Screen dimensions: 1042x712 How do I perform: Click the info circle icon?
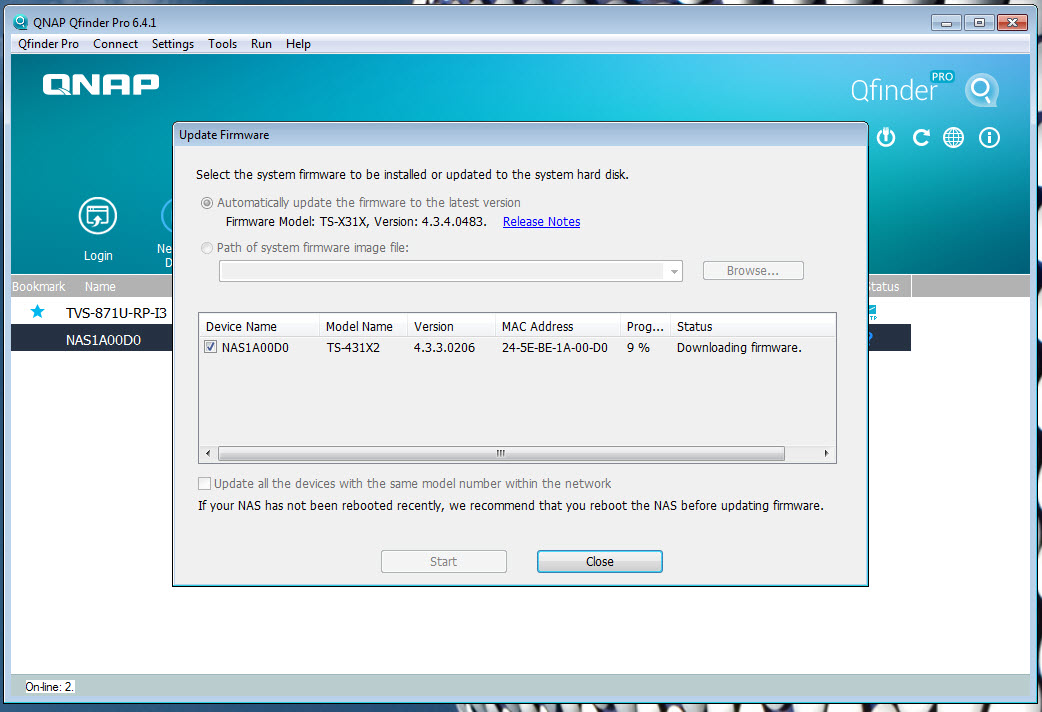[990, 138]
